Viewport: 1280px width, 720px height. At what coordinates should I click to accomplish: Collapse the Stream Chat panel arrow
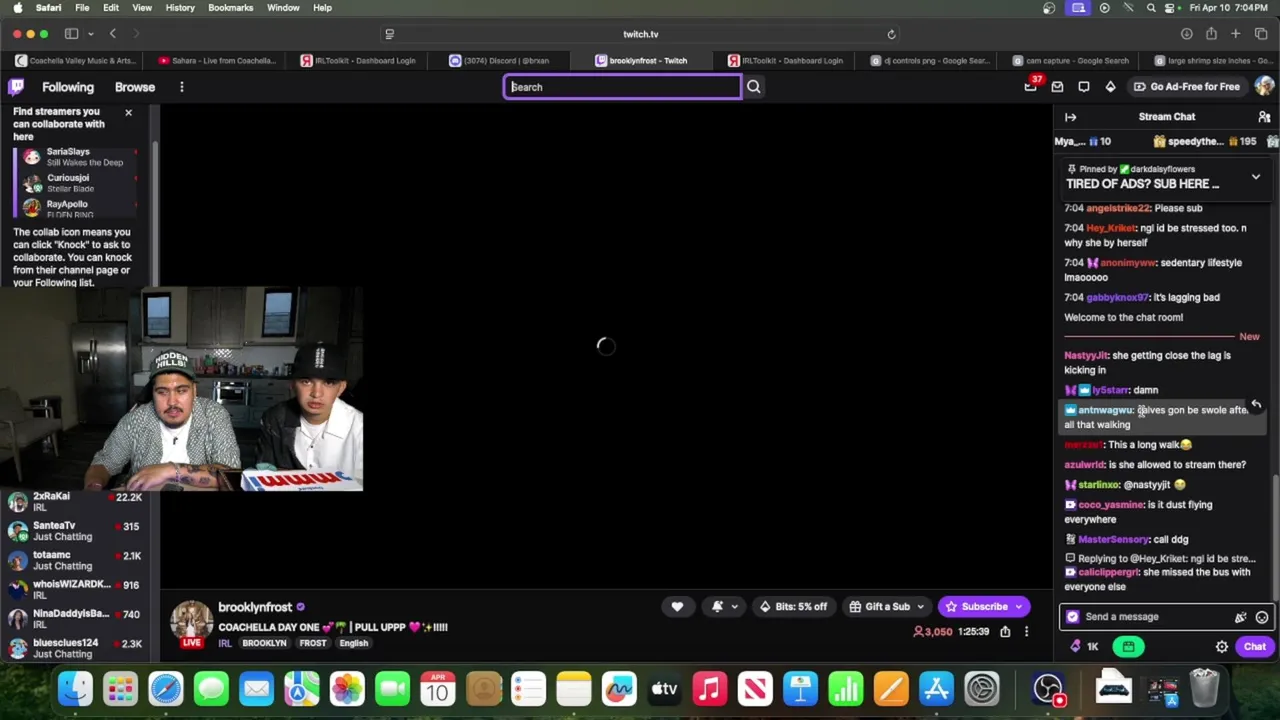pyautogui.click(x=1071, y=117)
